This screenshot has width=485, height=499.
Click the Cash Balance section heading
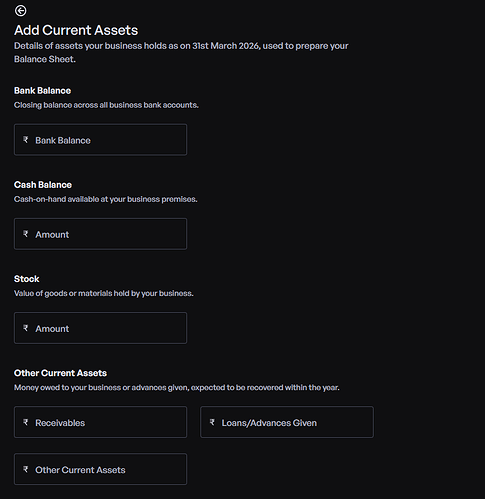[x=43, y=185]
